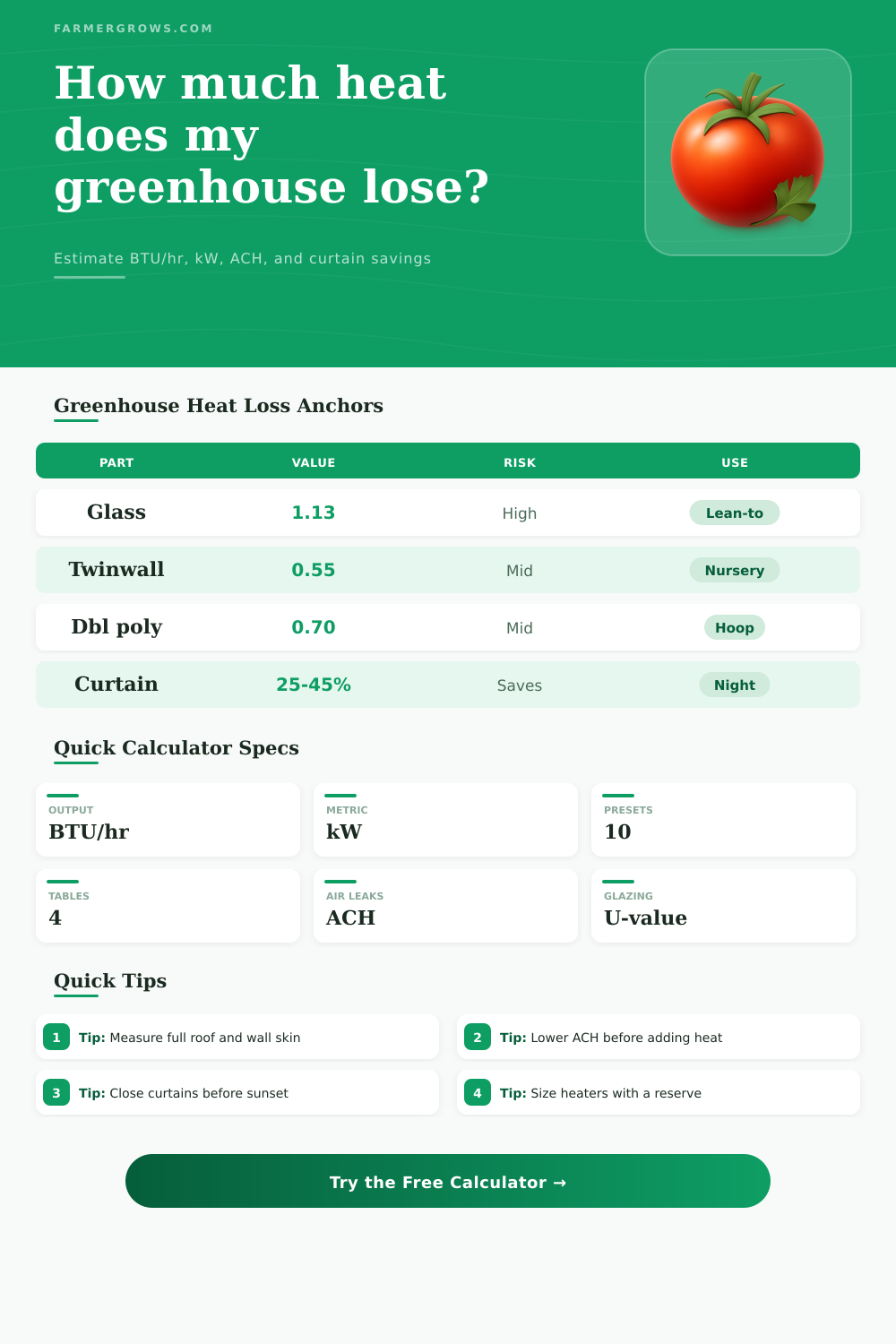896x1344 pixels.
Task: Open the AIR LEAKS ACH spec card
Action: (x=445, y=906)
